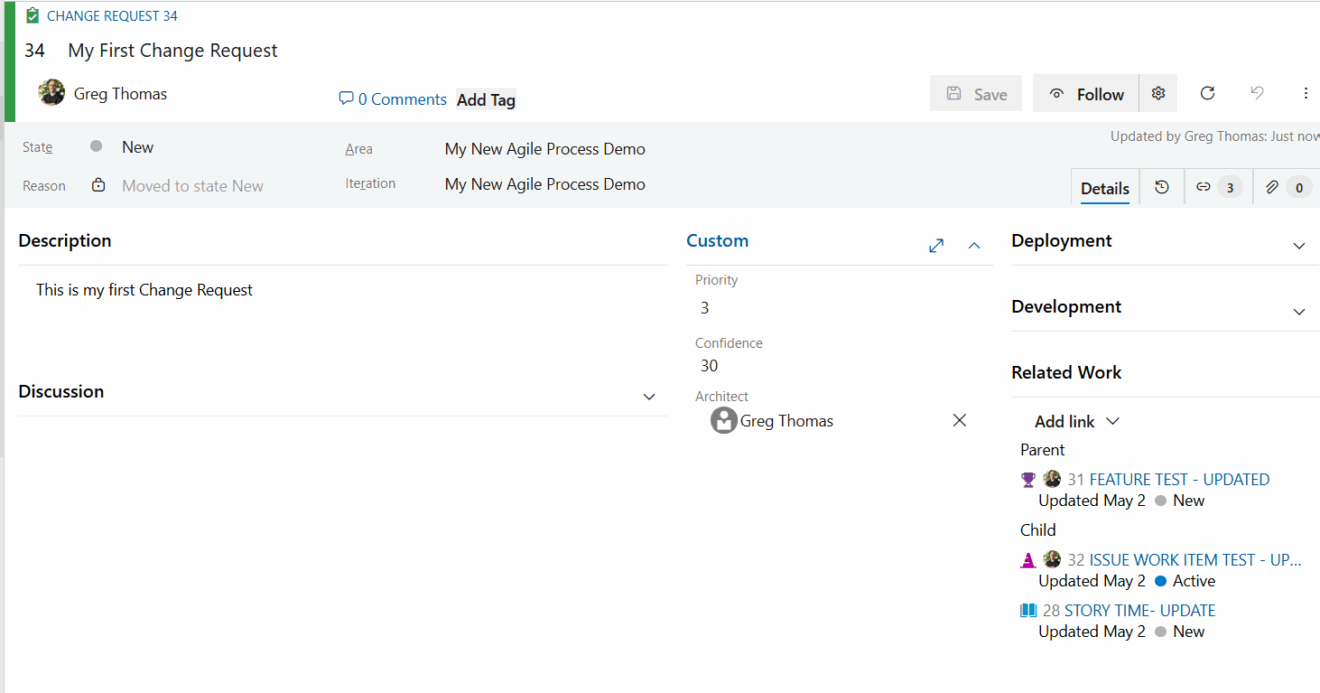Switch to the Details tab

[x=1104, y=187]
